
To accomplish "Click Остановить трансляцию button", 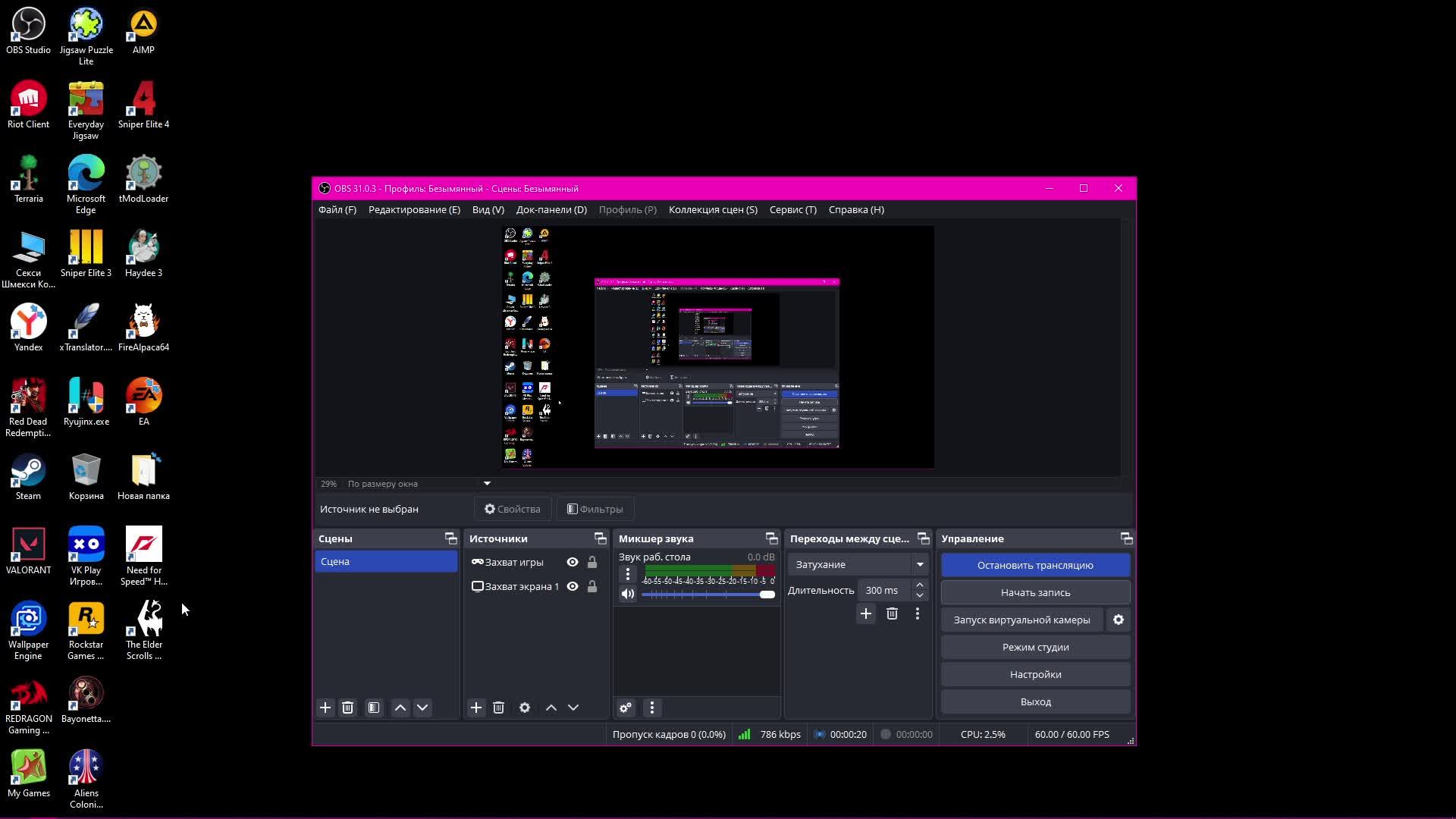I will click(x=1035, y=565).
